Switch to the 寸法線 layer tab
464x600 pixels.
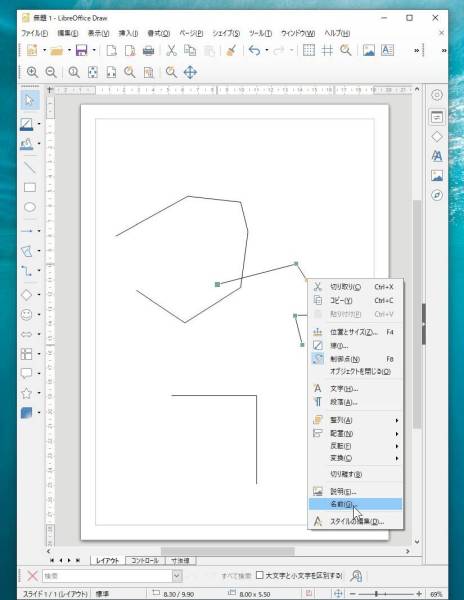point(180,561)
